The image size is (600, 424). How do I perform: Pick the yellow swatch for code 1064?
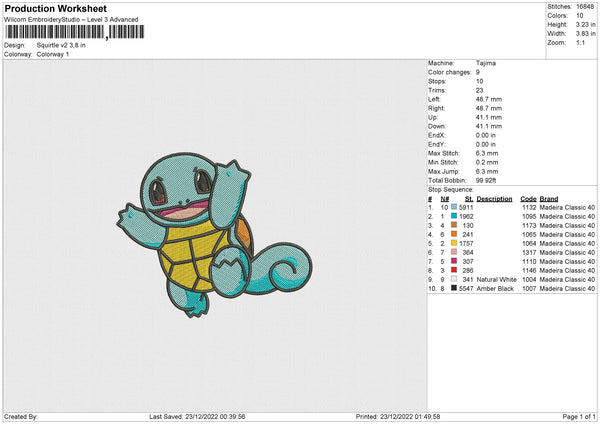point(454,243)
